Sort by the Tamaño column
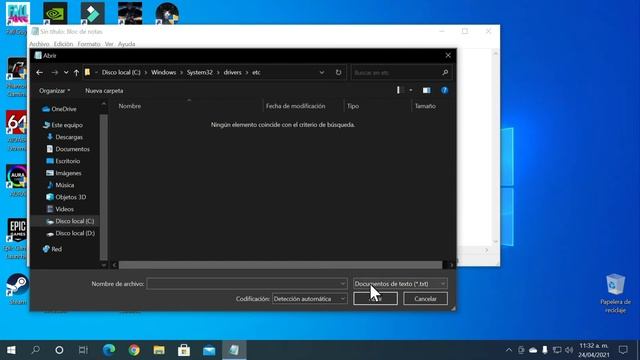This screenshot has width=640, height=360. pyautogui.click(x=425, y=106)
